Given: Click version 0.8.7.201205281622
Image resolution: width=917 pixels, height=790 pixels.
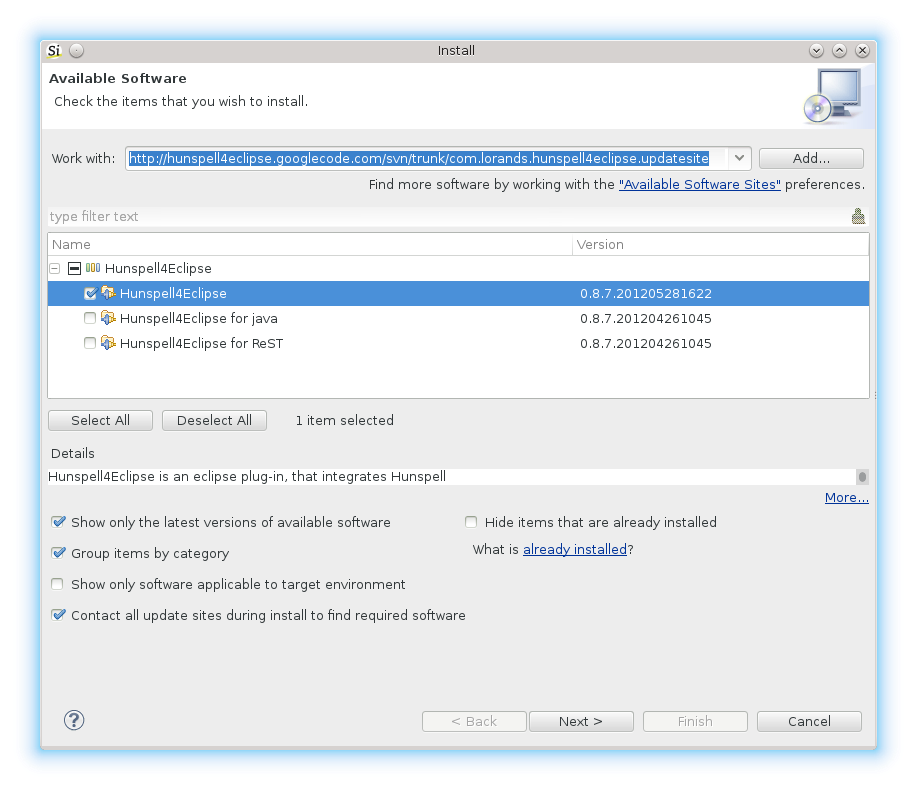Looking at the screenshot, I should [x=646, y=294].
